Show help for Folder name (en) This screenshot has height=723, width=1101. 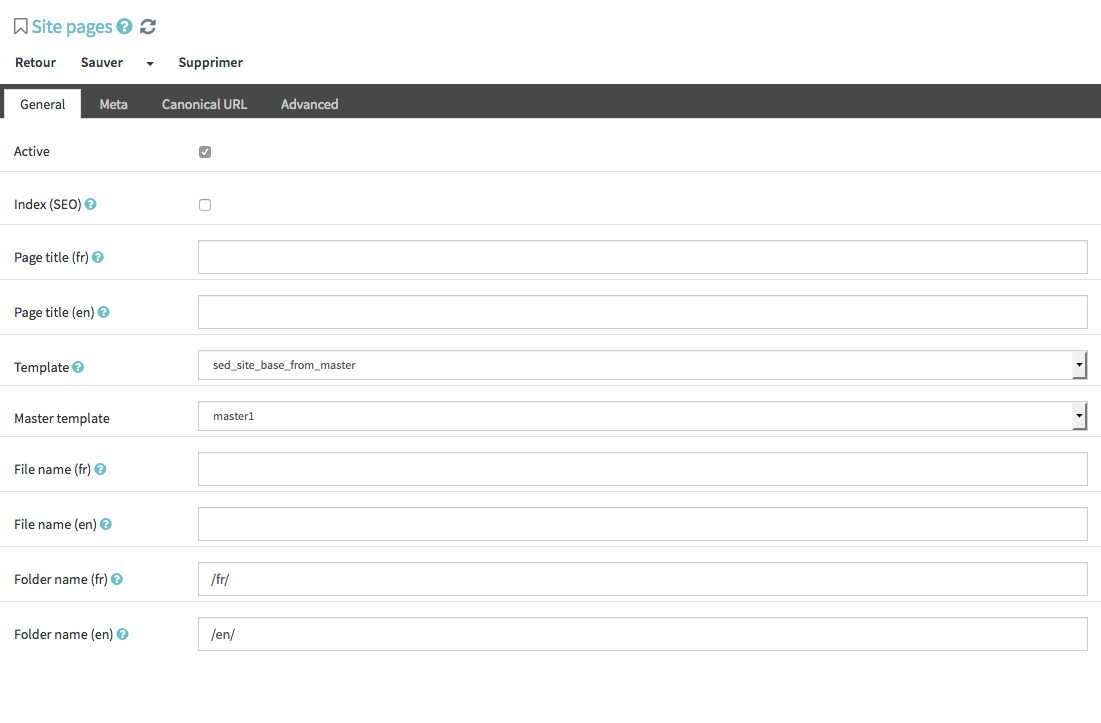[122, 634]
